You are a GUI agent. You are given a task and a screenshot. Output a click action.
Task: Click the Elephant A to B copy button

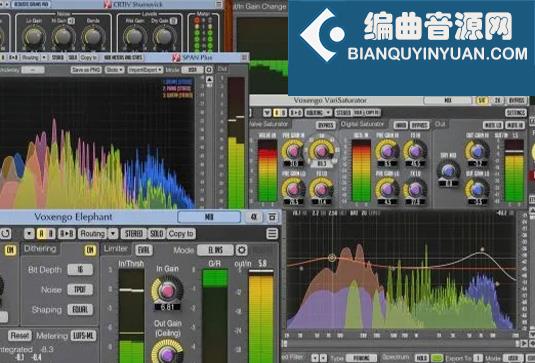pos(66,234)
